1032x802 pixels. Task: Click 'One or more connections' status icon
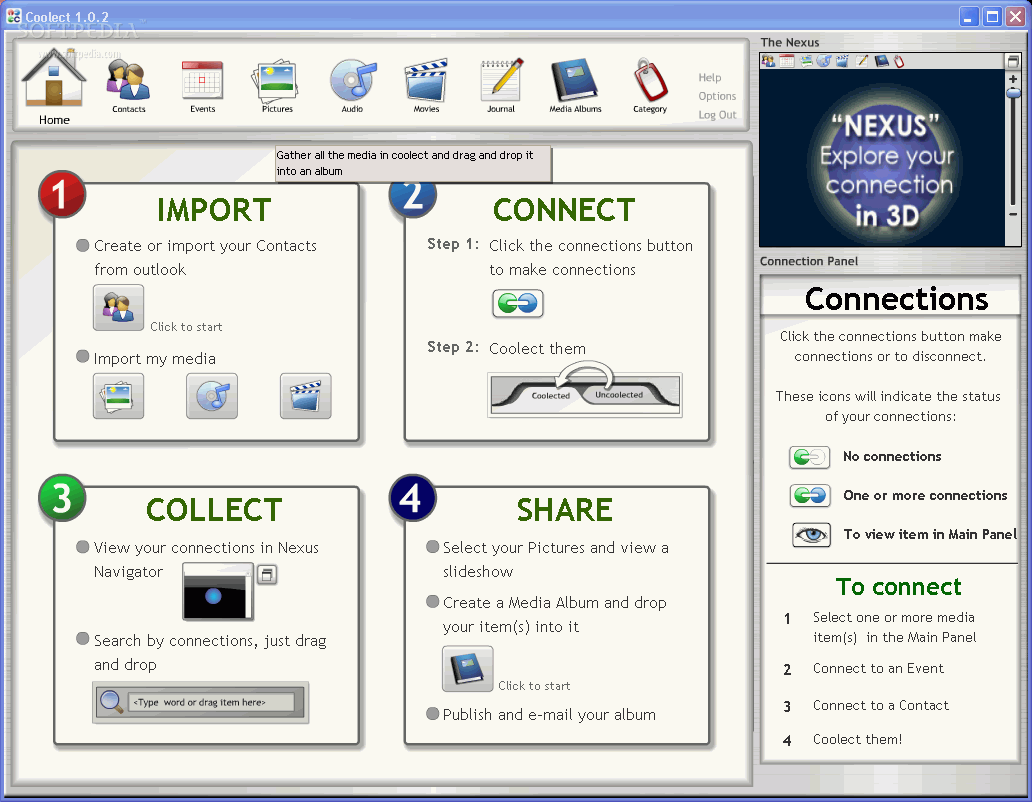(x=810, y=495)
